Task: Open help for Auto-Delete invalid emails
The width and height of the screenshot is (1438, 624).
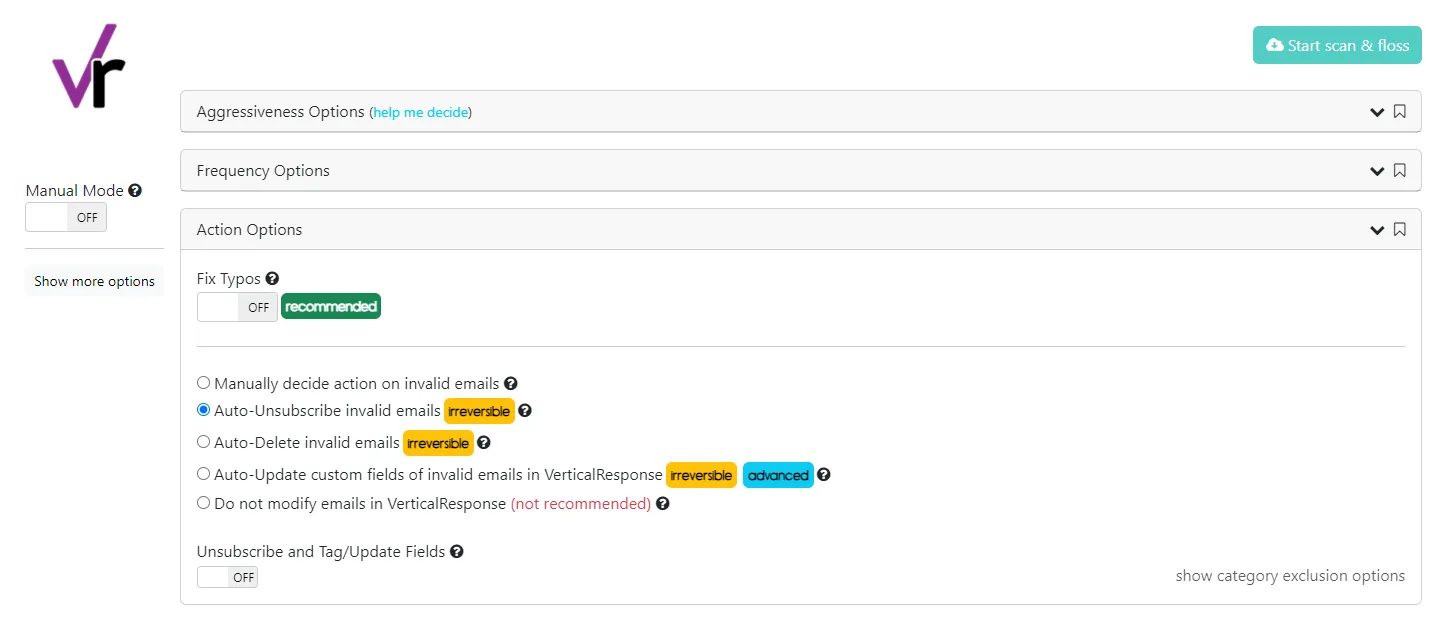Action: [484, 442]
